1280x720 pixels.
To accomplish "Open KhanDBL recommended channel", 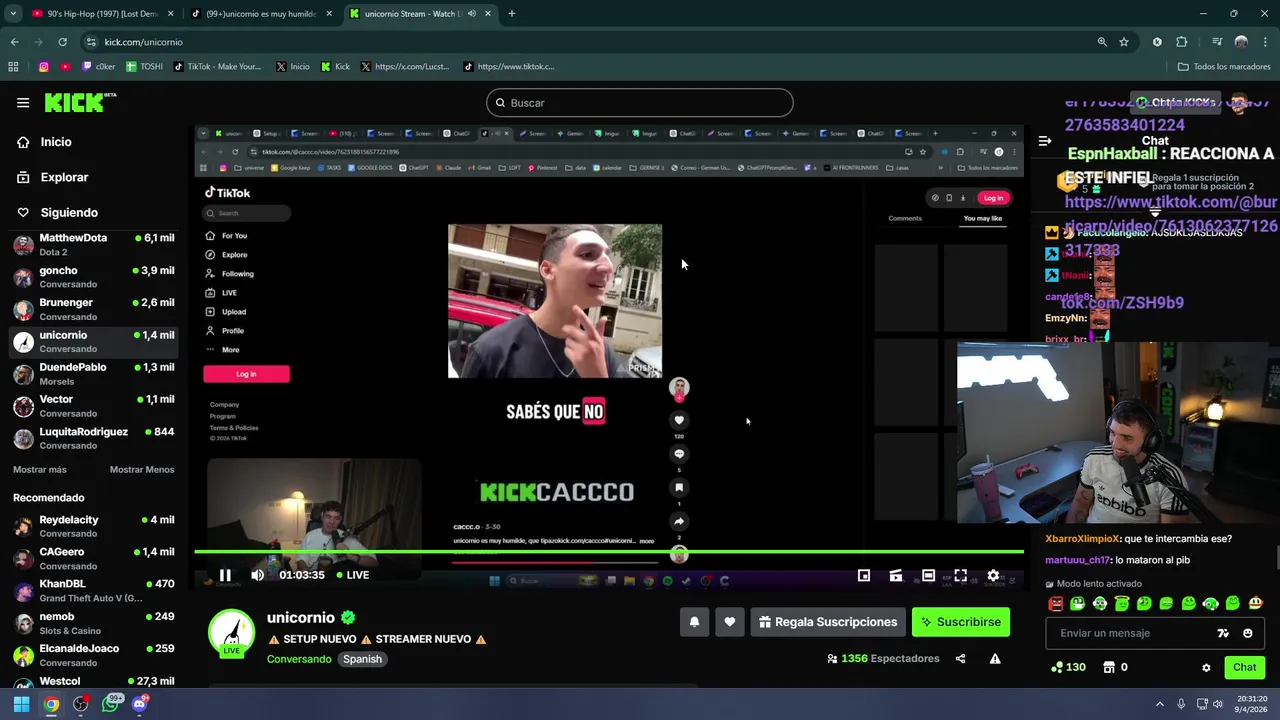I will (95, 590).
